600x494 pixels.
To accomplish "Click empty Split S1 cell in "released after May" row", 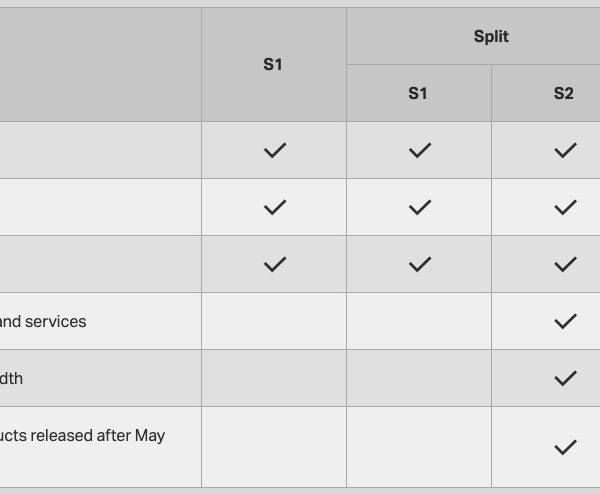I will [x=420, y=447].
